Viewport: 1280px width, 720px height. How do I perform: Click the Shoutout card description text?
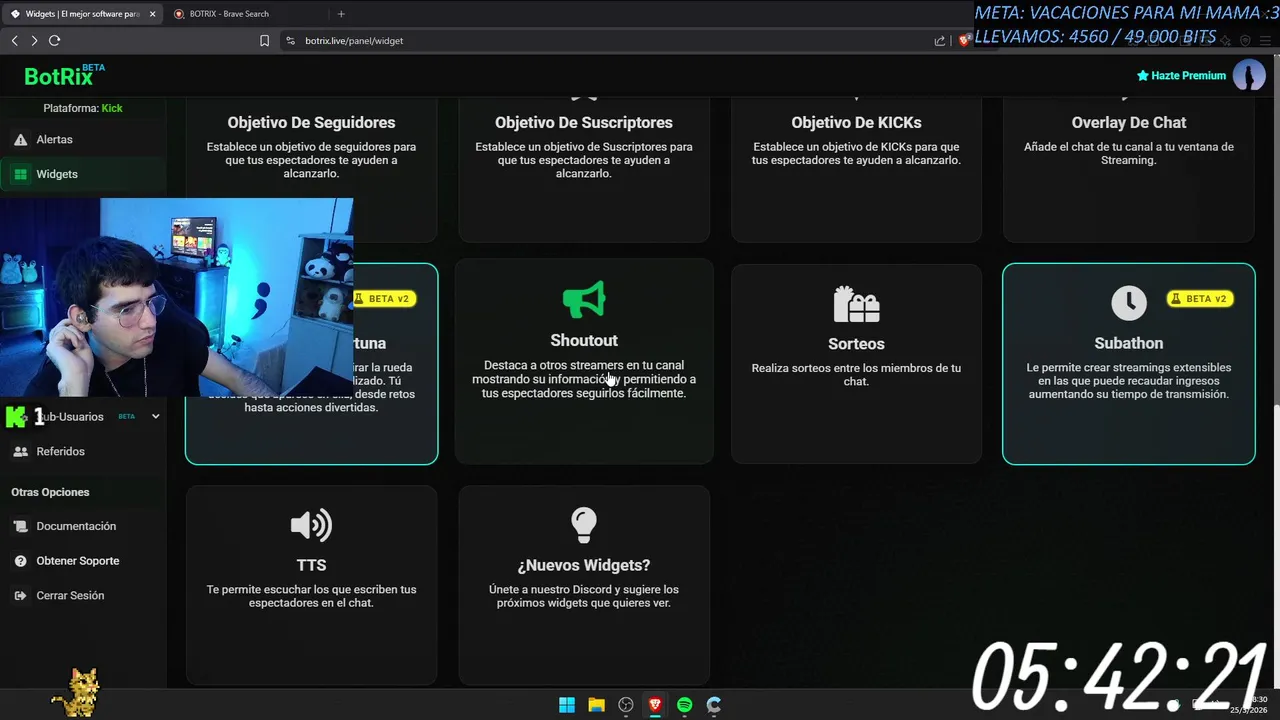click(584, 379)
